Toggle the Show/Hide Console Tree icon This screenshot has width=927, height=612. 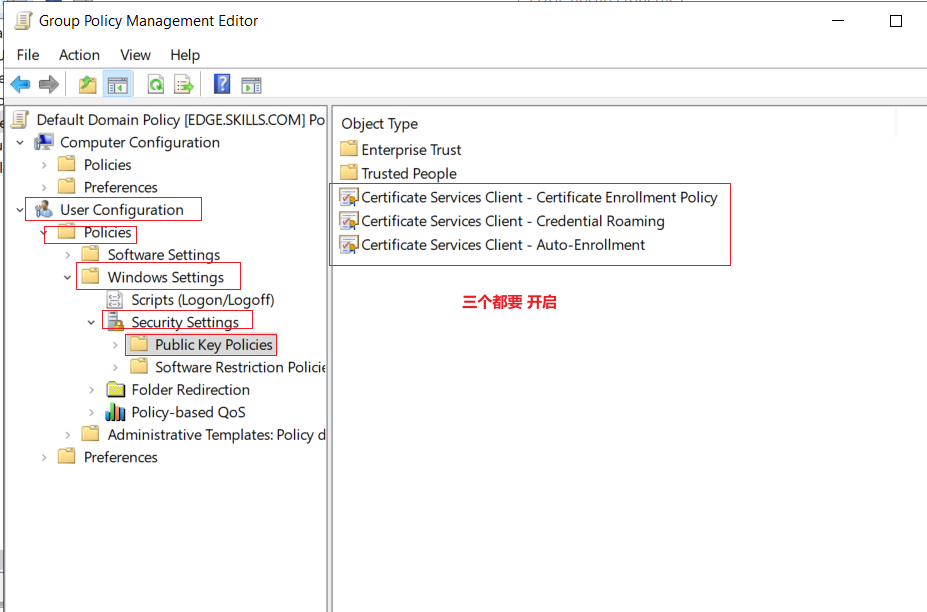(x=118, y=85)
